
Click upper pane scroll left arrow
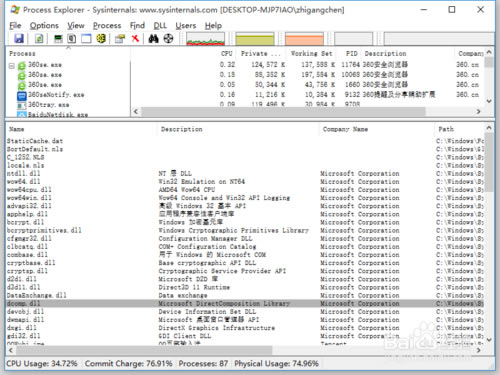tap(136, 111)
